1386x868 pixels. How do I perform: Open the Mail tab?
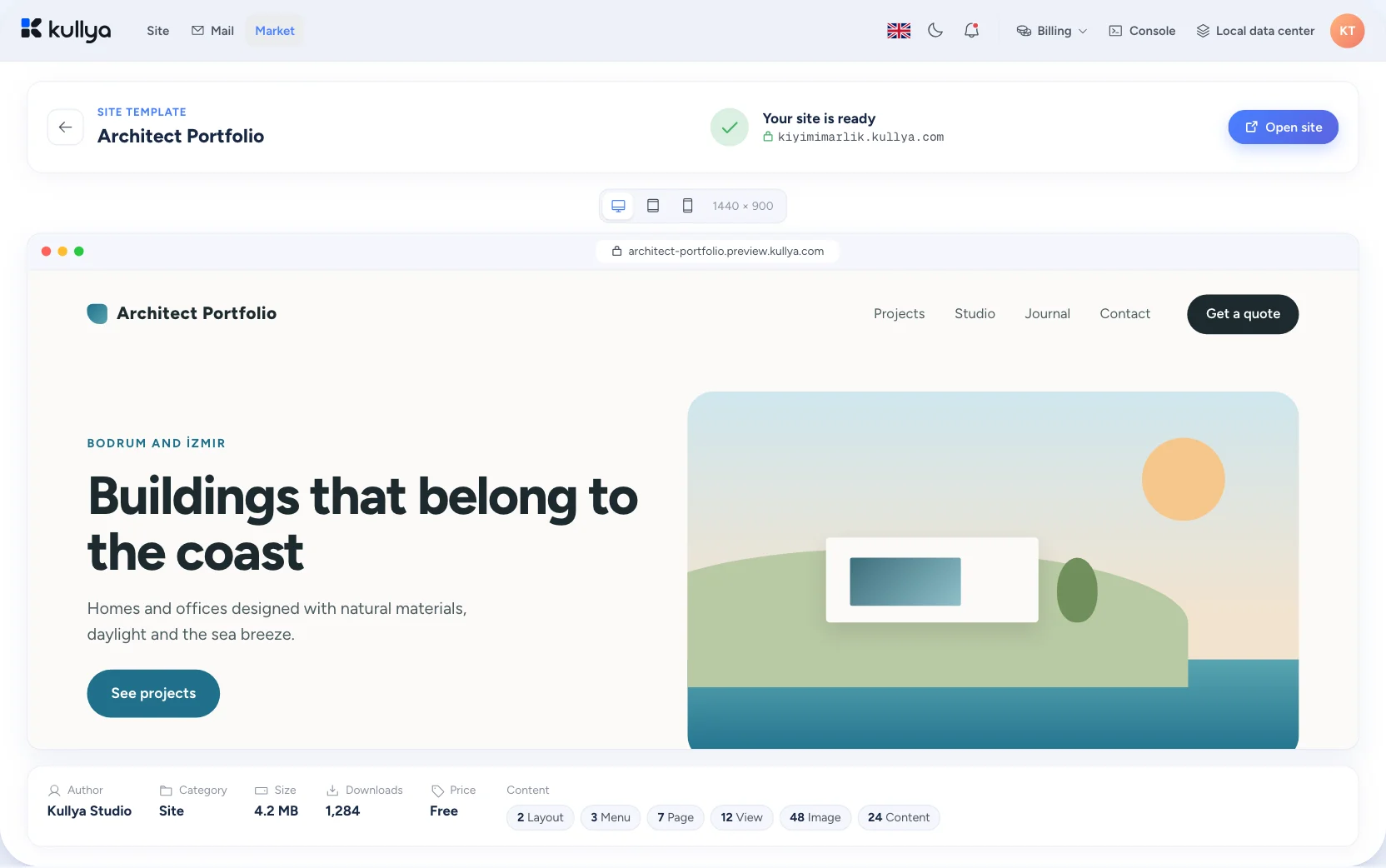212,31
